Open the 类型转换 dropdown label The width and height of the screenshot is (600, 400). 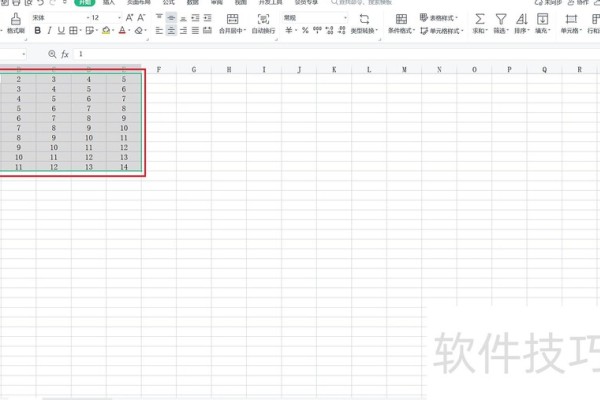coord(364,31)
